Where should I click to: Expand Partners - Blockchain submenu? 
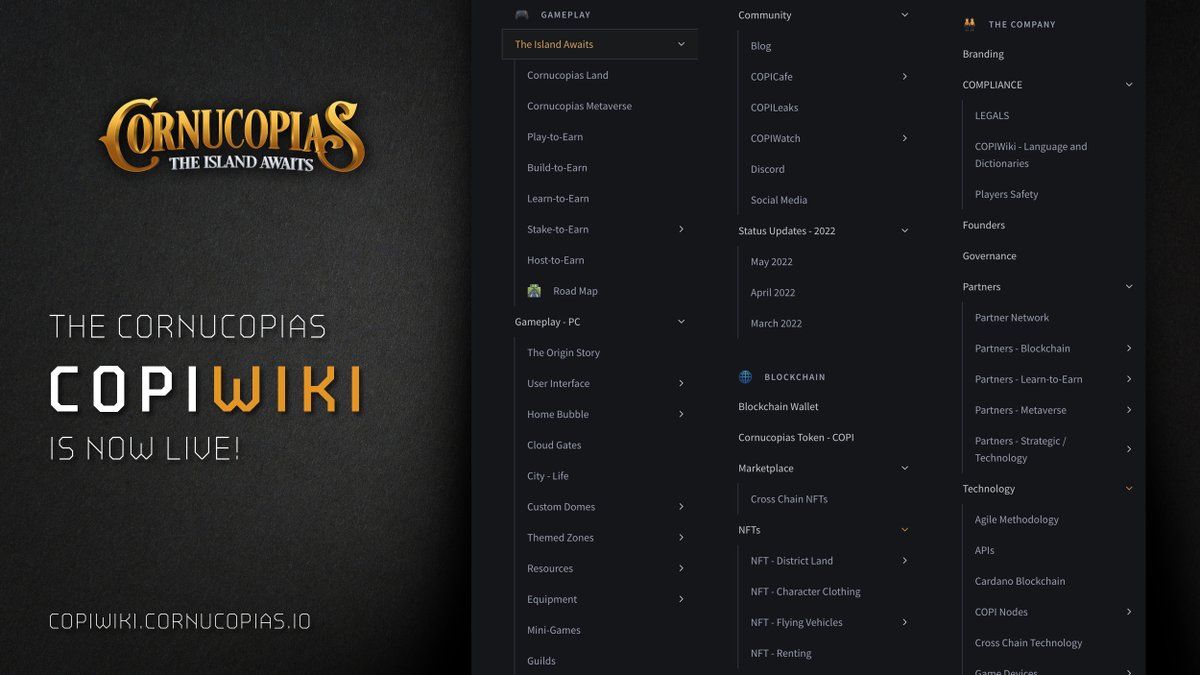point(1129,348)
